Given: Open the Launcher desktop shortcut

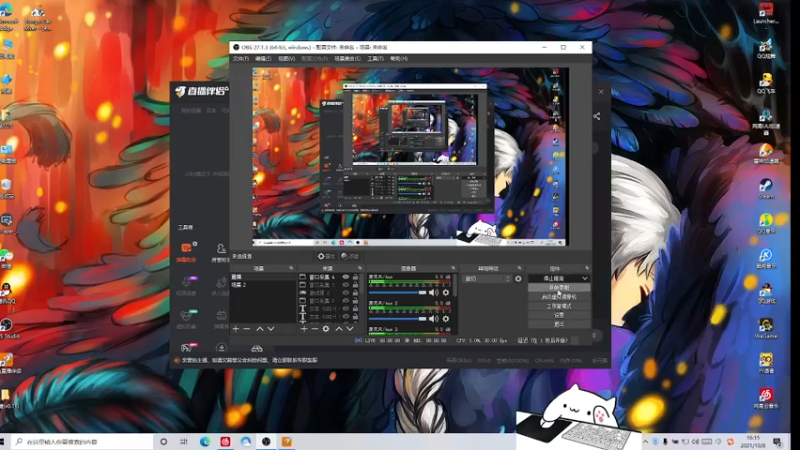Looking at the screenshot, I should [766, 12].
